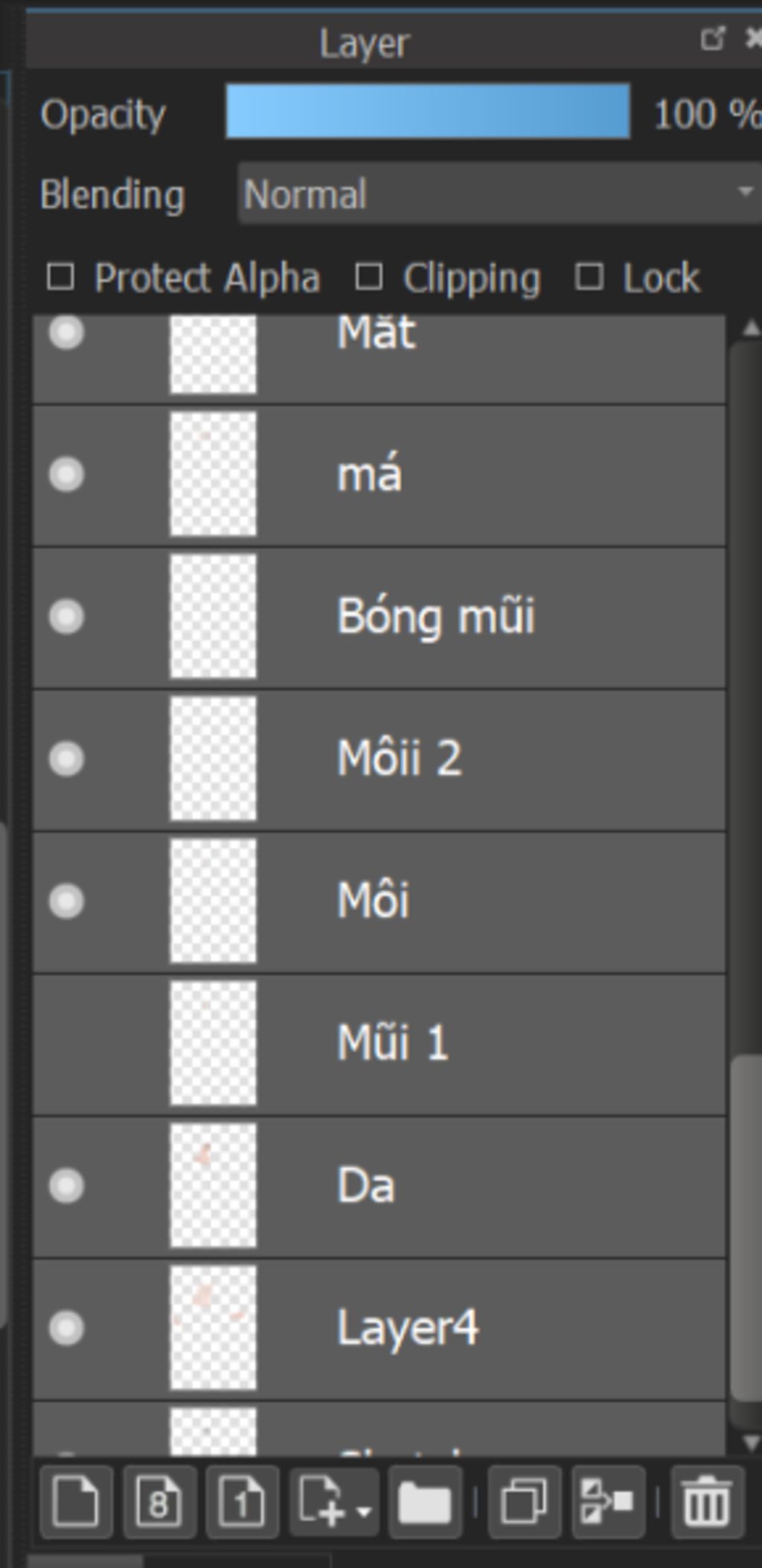Viewport: 762px width, 1568px height.
Task: Delete the selected layer
Action: pos(706,1502)
